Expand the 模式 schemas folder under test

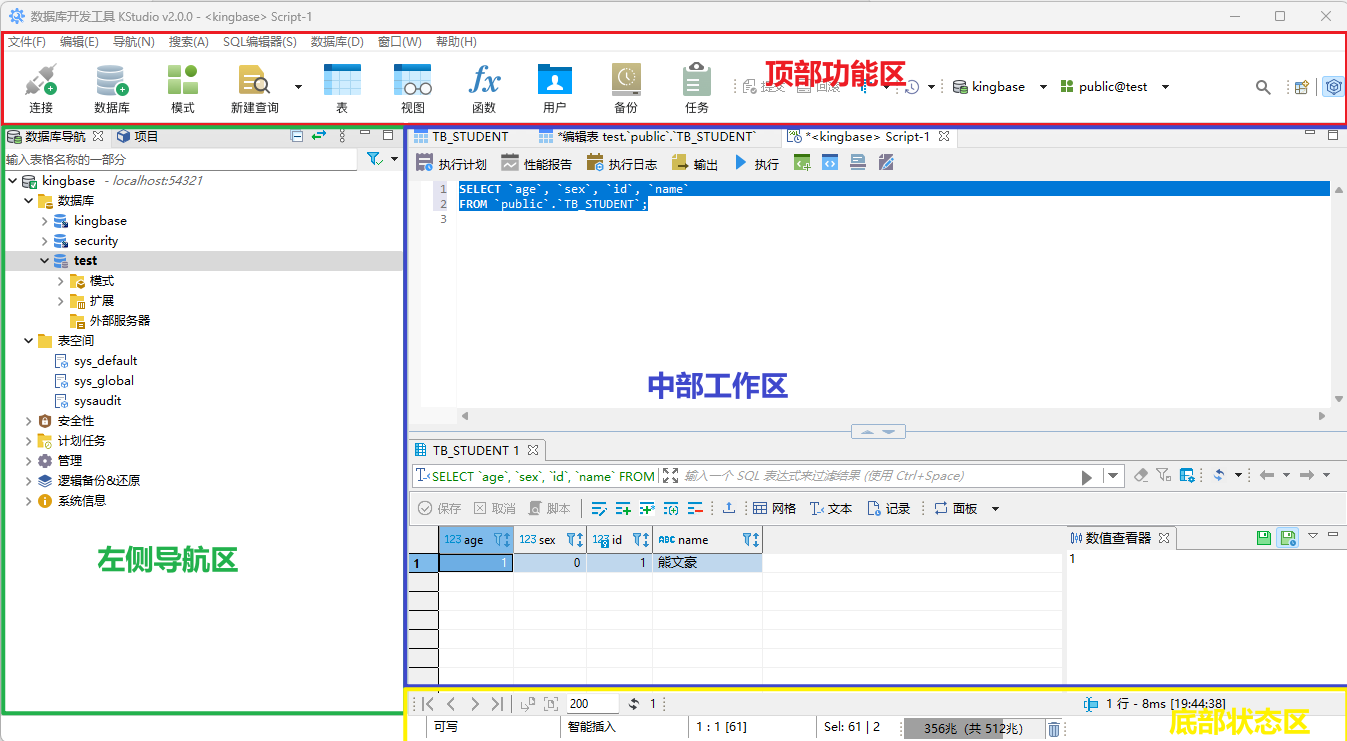(x=61, y=281)
